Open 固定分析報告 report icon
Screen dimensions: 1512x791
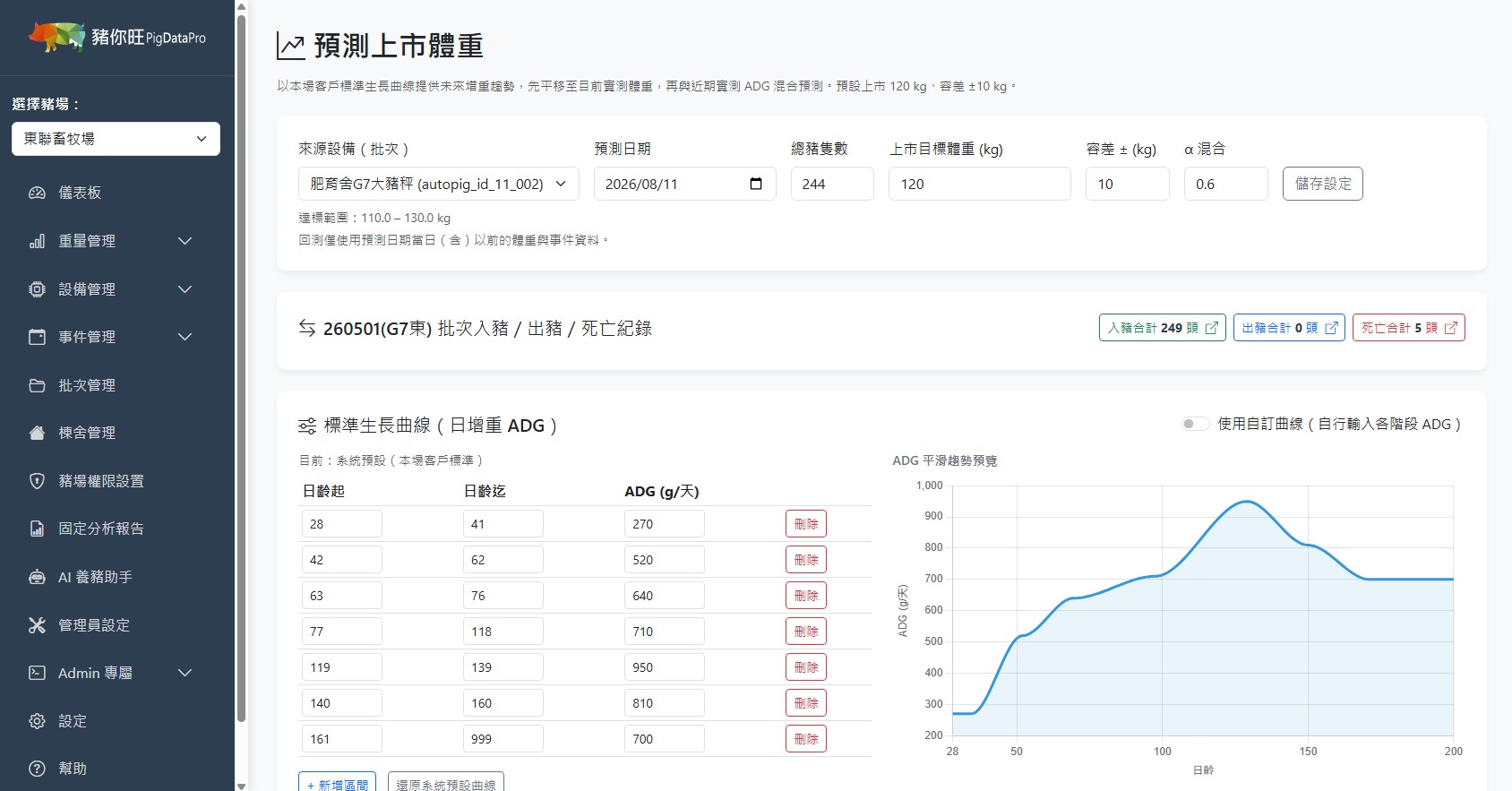click(x=37, y=529)
